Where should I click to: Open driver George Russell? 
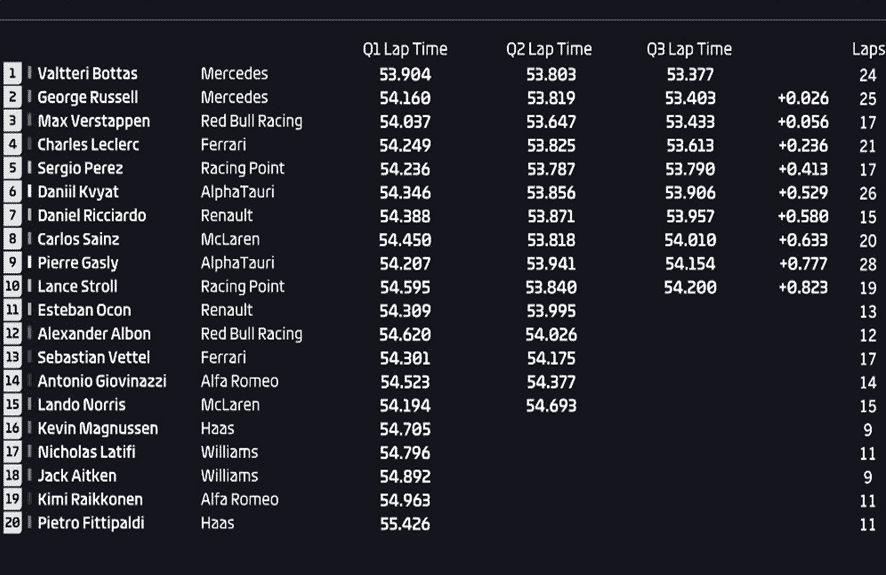[x=88, y=97]
